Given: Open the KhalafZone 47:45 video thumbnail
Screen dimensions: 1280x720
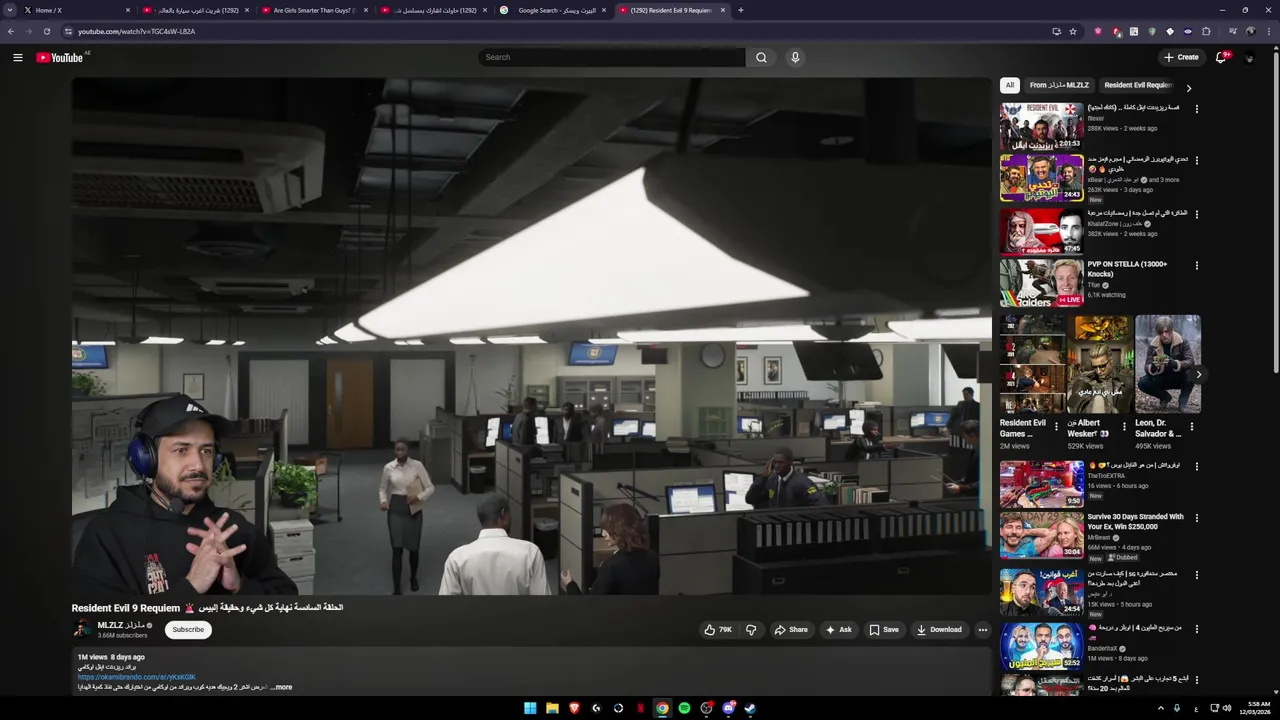Looking at the screenshot, I should point(1041,231).
